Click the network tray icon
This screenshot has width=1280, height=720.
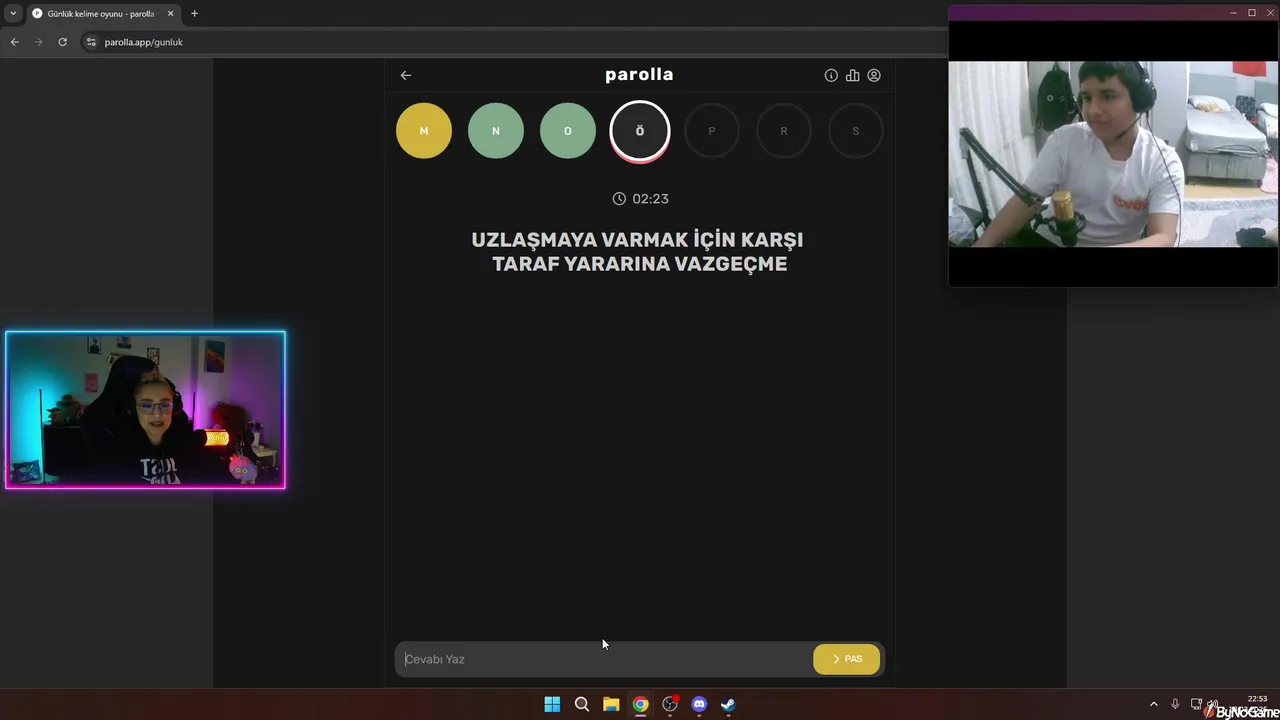1196,704
